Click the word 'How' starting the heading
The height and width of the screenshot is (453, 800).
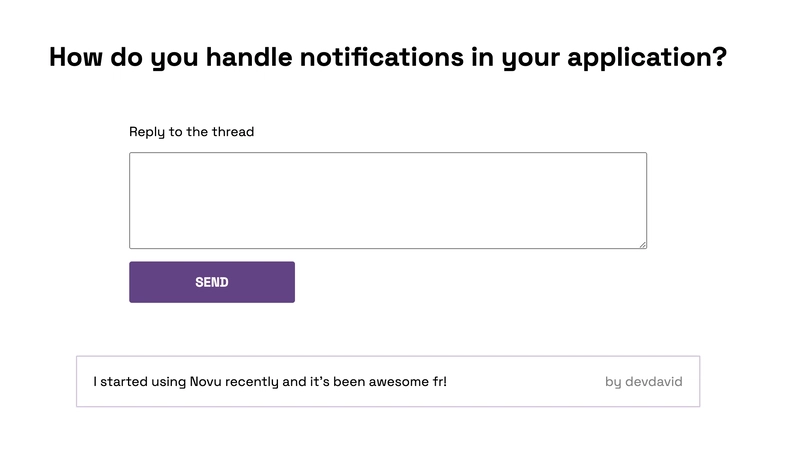coord(76,57)
